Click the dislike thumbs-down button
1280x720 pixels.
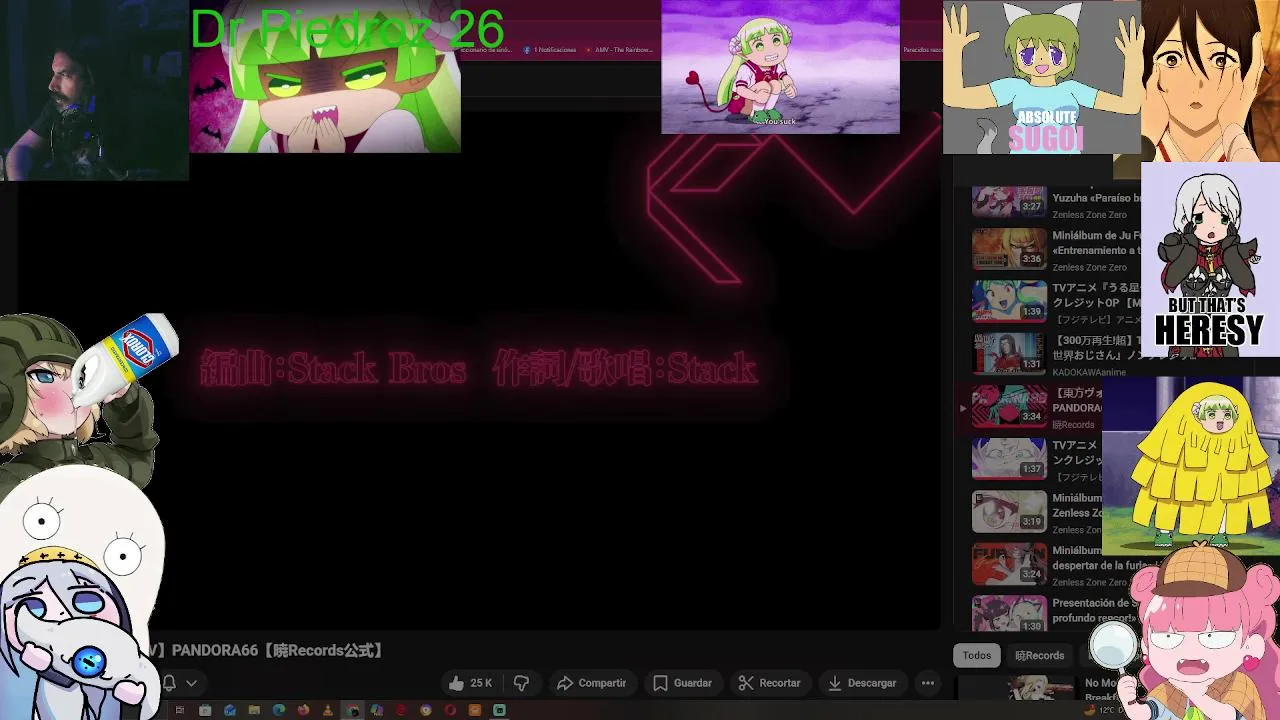click(x=521, y=683)
